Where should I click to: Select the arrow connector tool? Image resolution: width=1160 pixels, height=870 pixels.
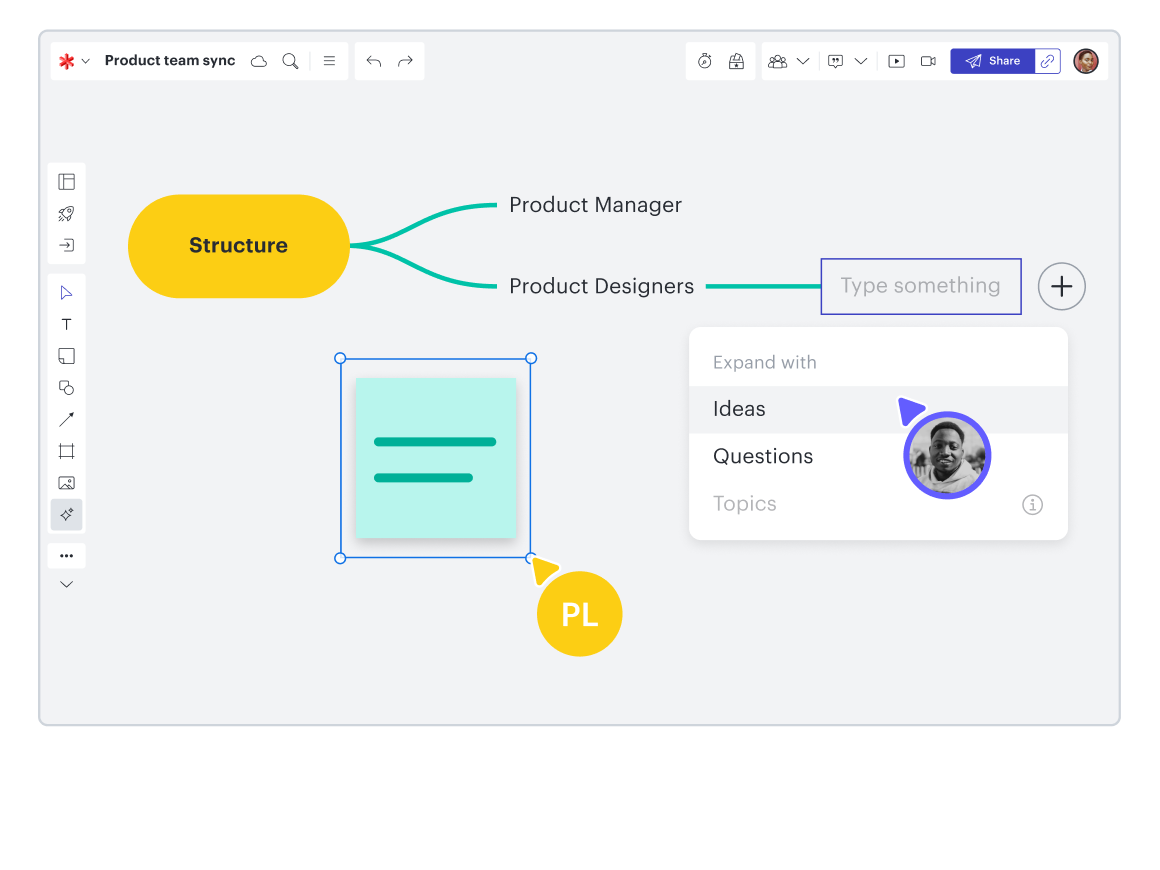point(66,419)
